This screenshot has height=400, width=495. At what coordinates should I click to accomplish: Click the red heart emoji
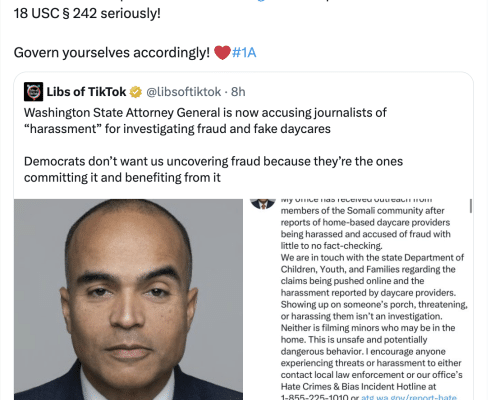pyautogui.click(x=222, y=53)
